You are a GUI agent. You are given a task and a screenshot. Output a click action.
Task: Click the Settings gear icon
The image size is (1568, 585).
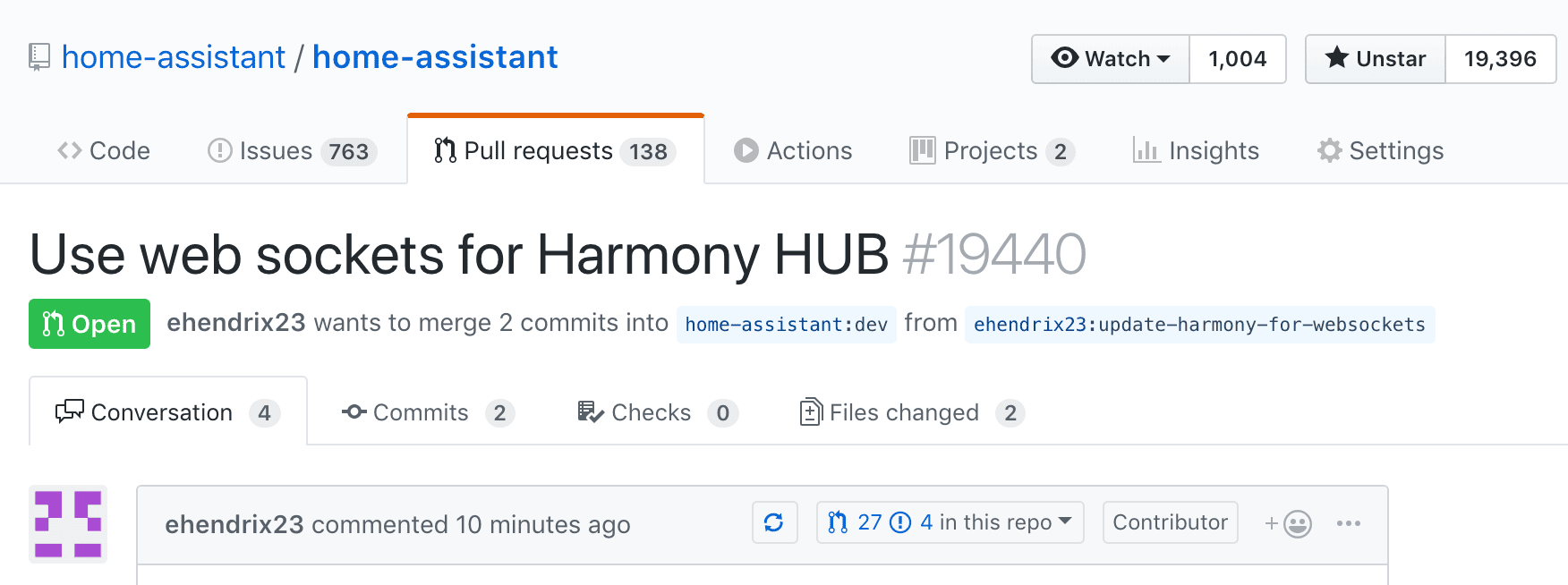click(1330, 150)
